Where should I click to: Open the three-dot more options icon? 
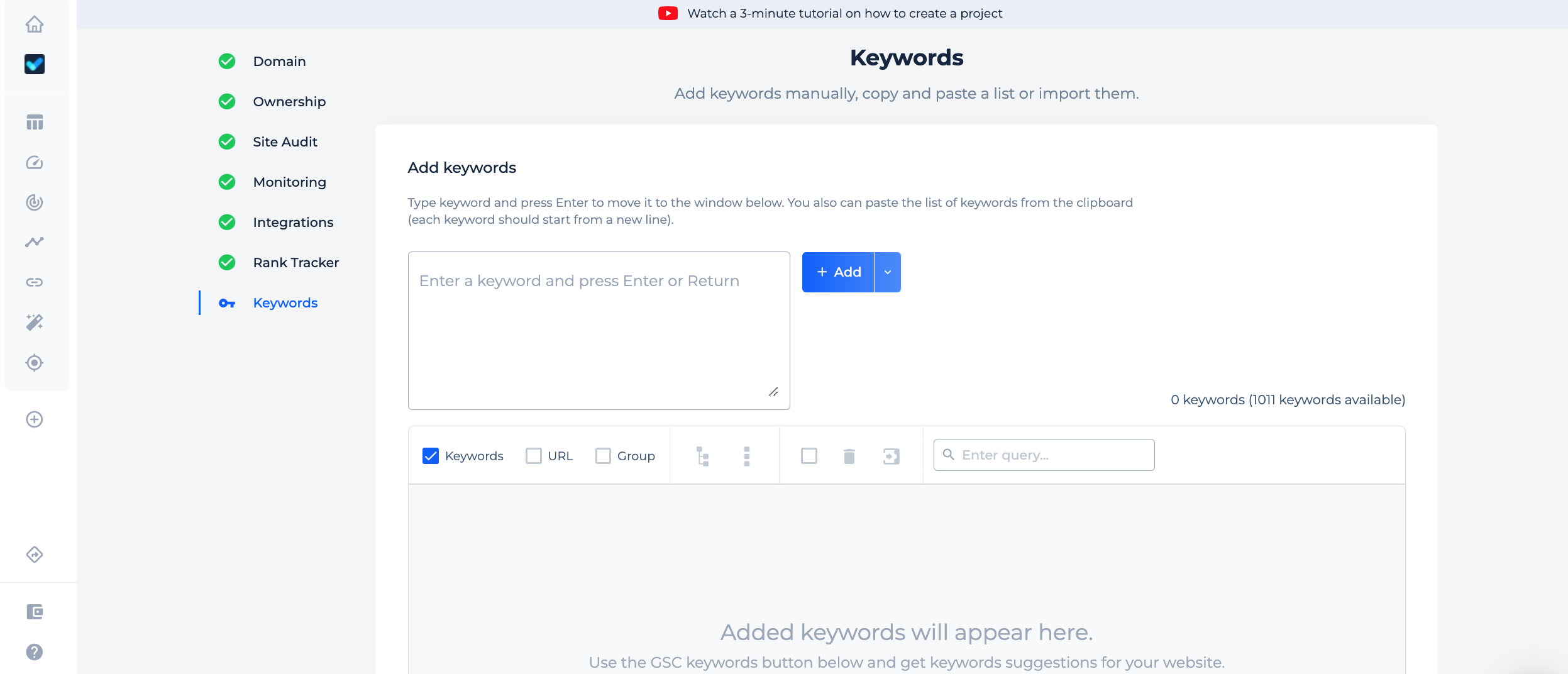pyautogui.click(x=747, y=456)
